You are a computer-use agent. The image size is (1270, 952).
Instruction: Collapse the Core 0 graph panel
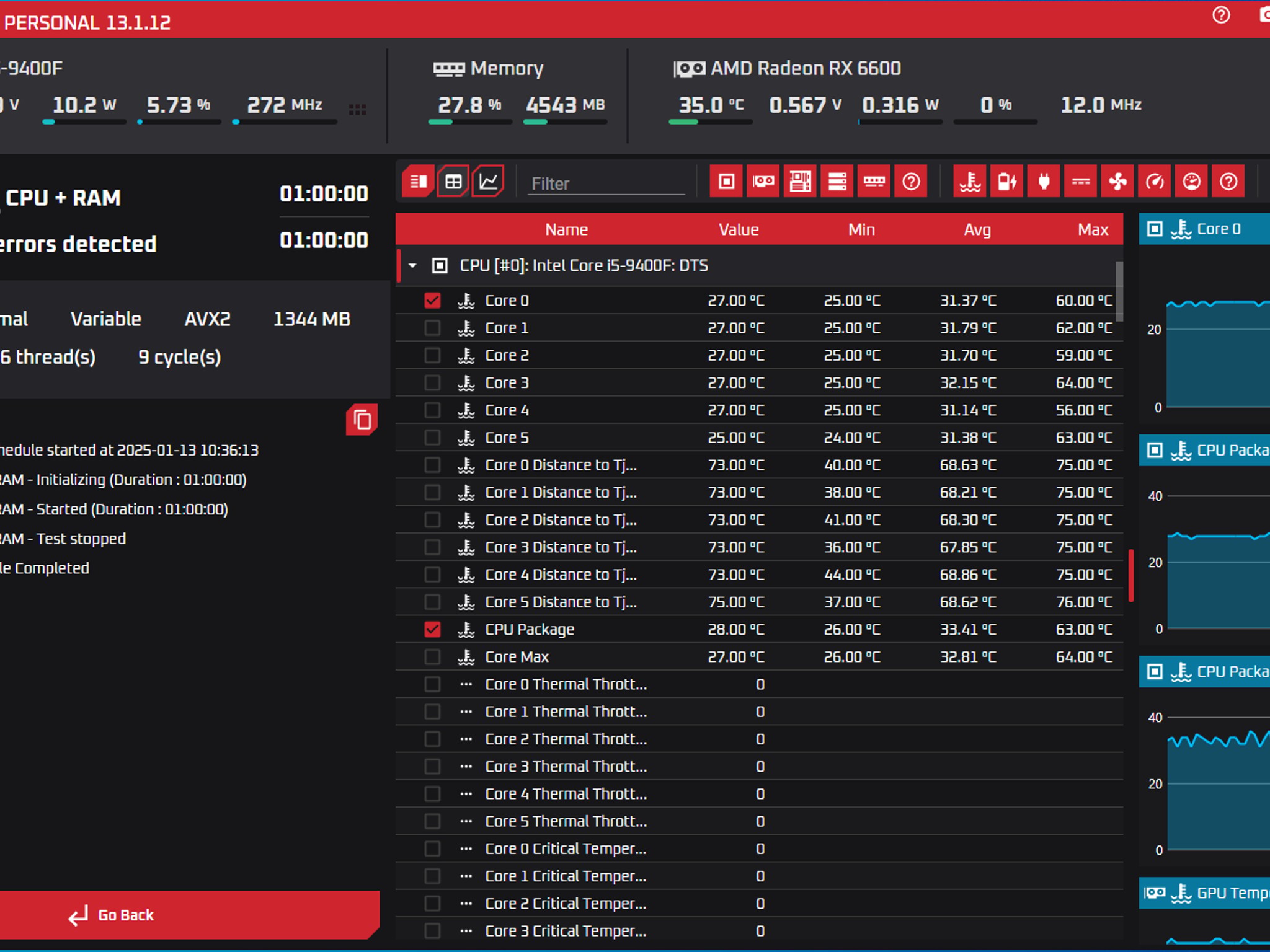pyautogui.click(x=1155, y=229)
